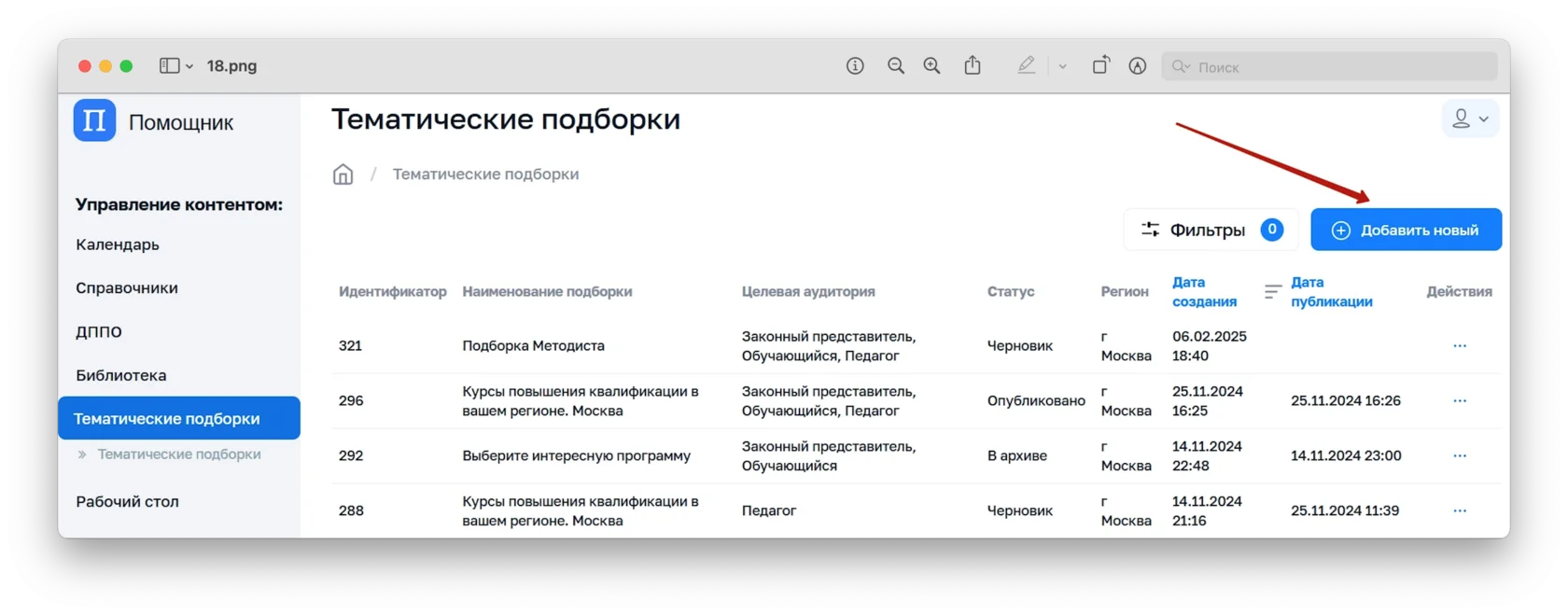
Task: Open the sidebar view dropdown in Preview
Action: pyautogui.click(x=175, y=66)
